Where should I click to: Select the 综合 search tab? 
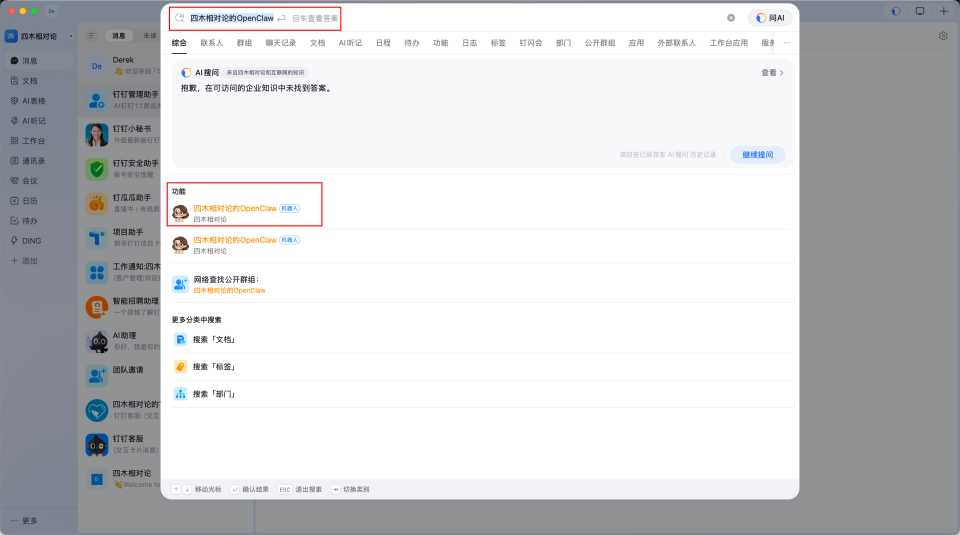(x=179, y=43)
